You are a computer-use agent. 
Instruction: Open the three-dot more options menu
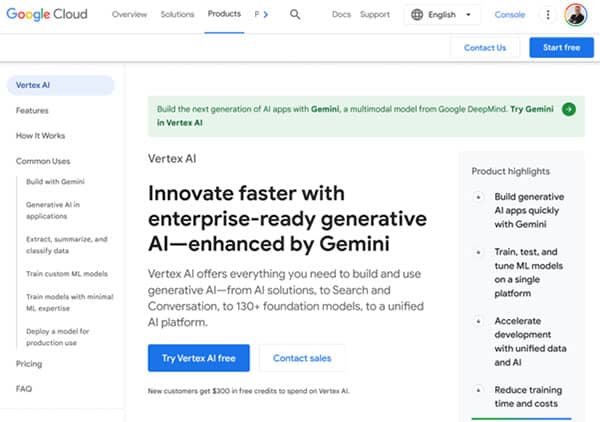click(548, 15)
